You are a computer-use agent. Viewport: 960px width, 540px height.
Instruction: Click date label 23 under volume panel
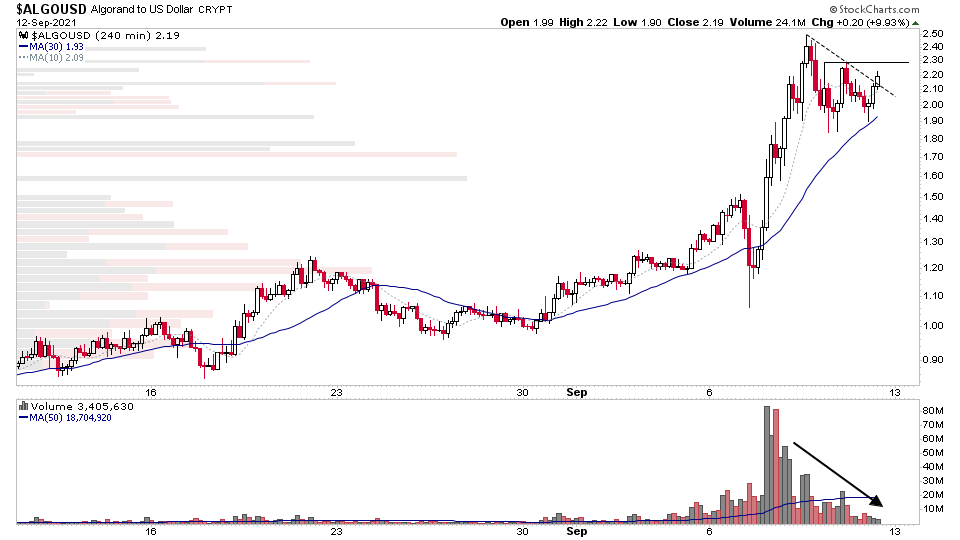click(x=336, y=531)
